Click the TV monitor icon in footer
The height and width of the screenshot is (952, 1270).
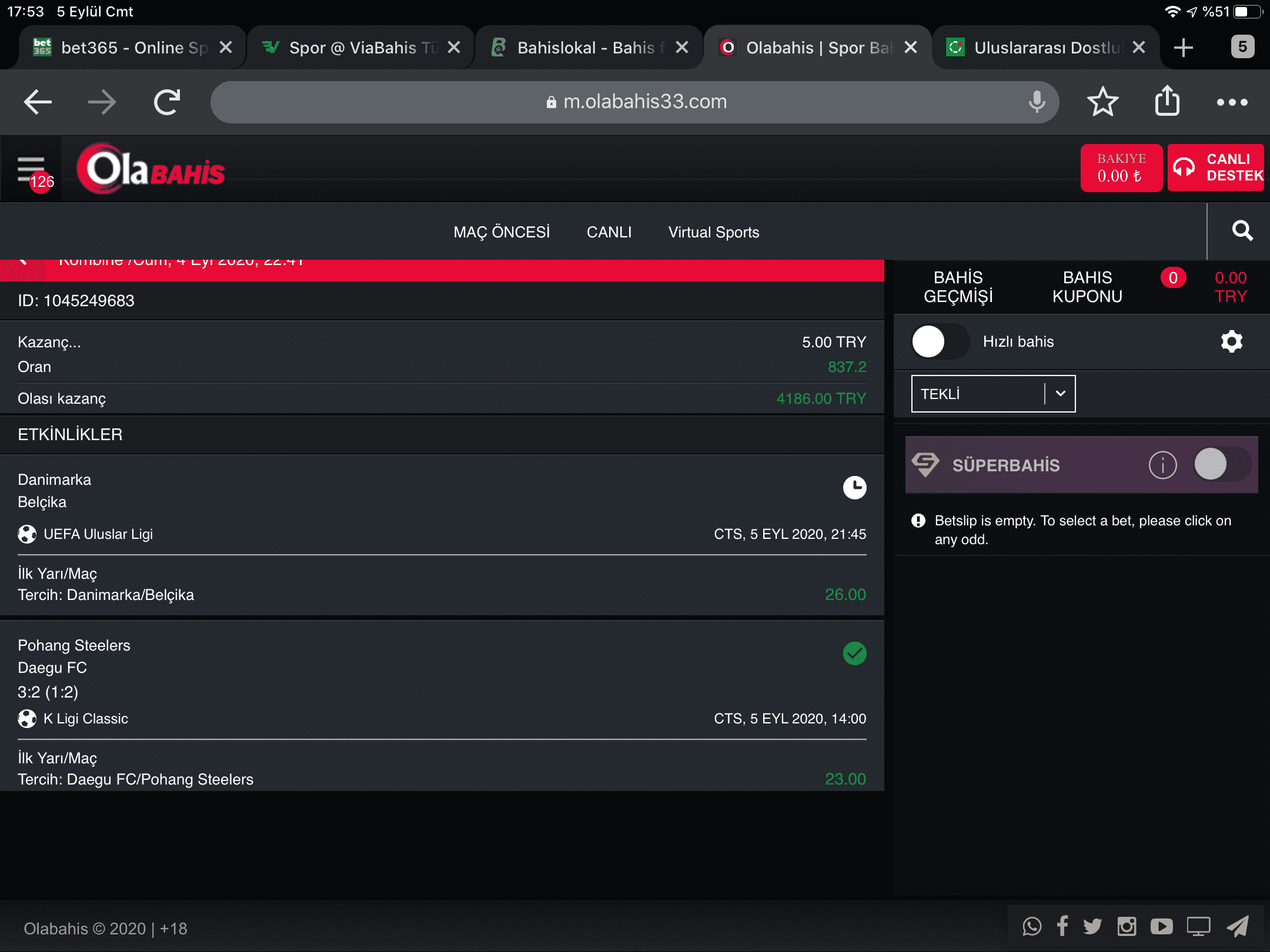pyautogui.click(x=1198, y=927)
